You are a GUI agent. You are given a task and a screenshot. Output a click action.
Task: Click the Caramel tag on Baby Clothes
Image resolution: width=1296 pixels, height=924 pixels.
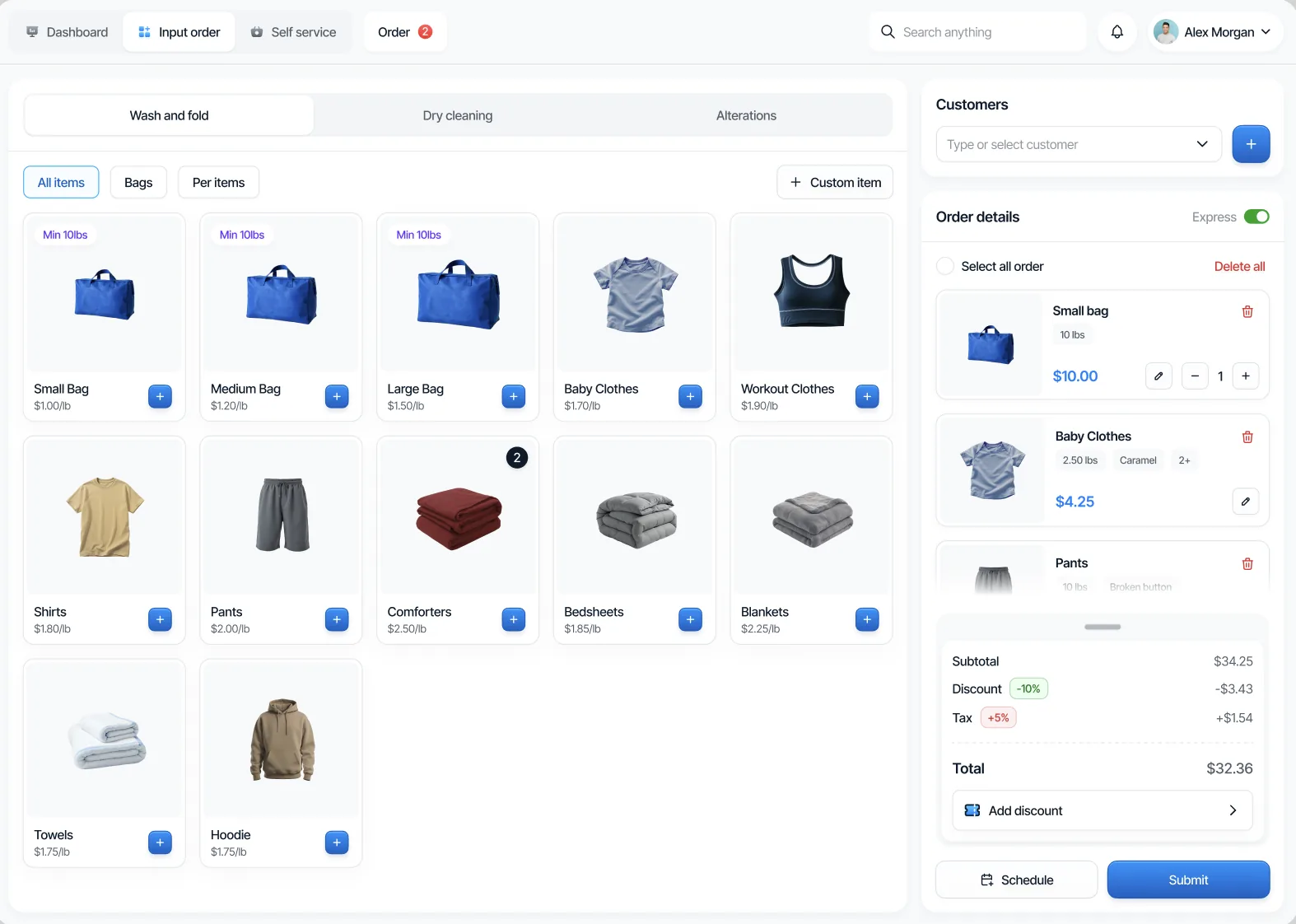(1138, 460)
